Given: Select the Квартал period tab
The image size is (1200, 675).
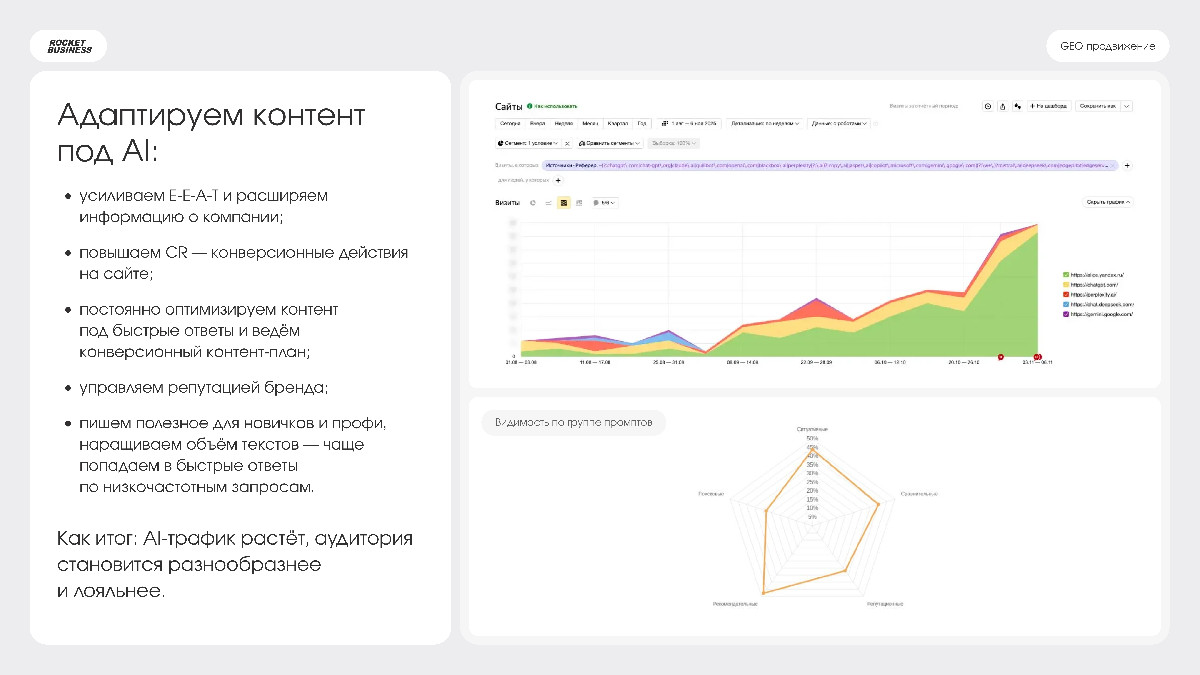Looking at the screenshot, I should [618, 124].
